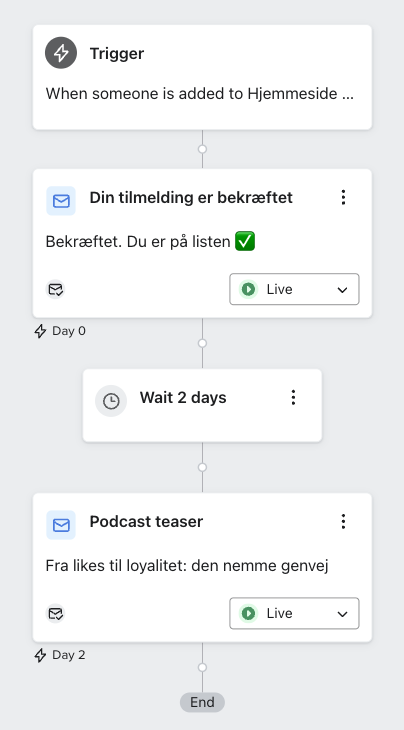Open Live status dropdown for Din tilmelding email
This screenshot has width=404, height=730.
pos(294,289)
